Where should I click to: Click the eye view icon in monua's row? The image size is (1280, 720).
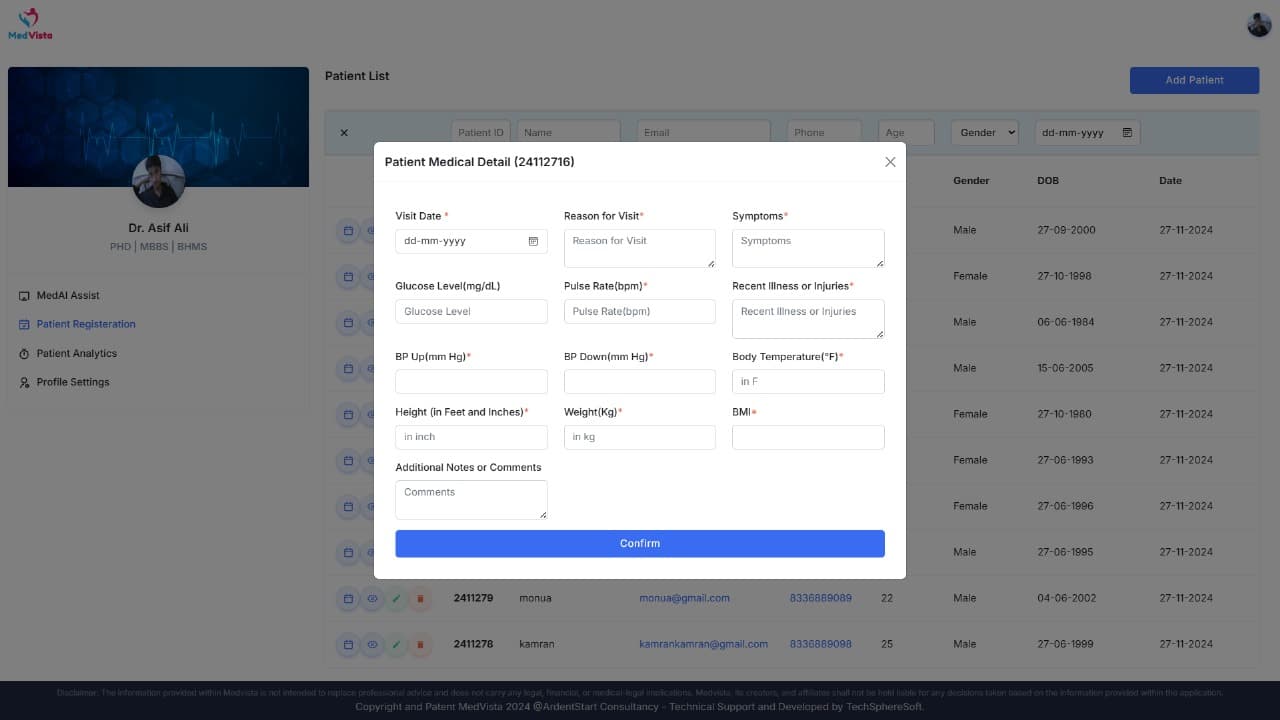pyautogui.click(x=372, y=598)
